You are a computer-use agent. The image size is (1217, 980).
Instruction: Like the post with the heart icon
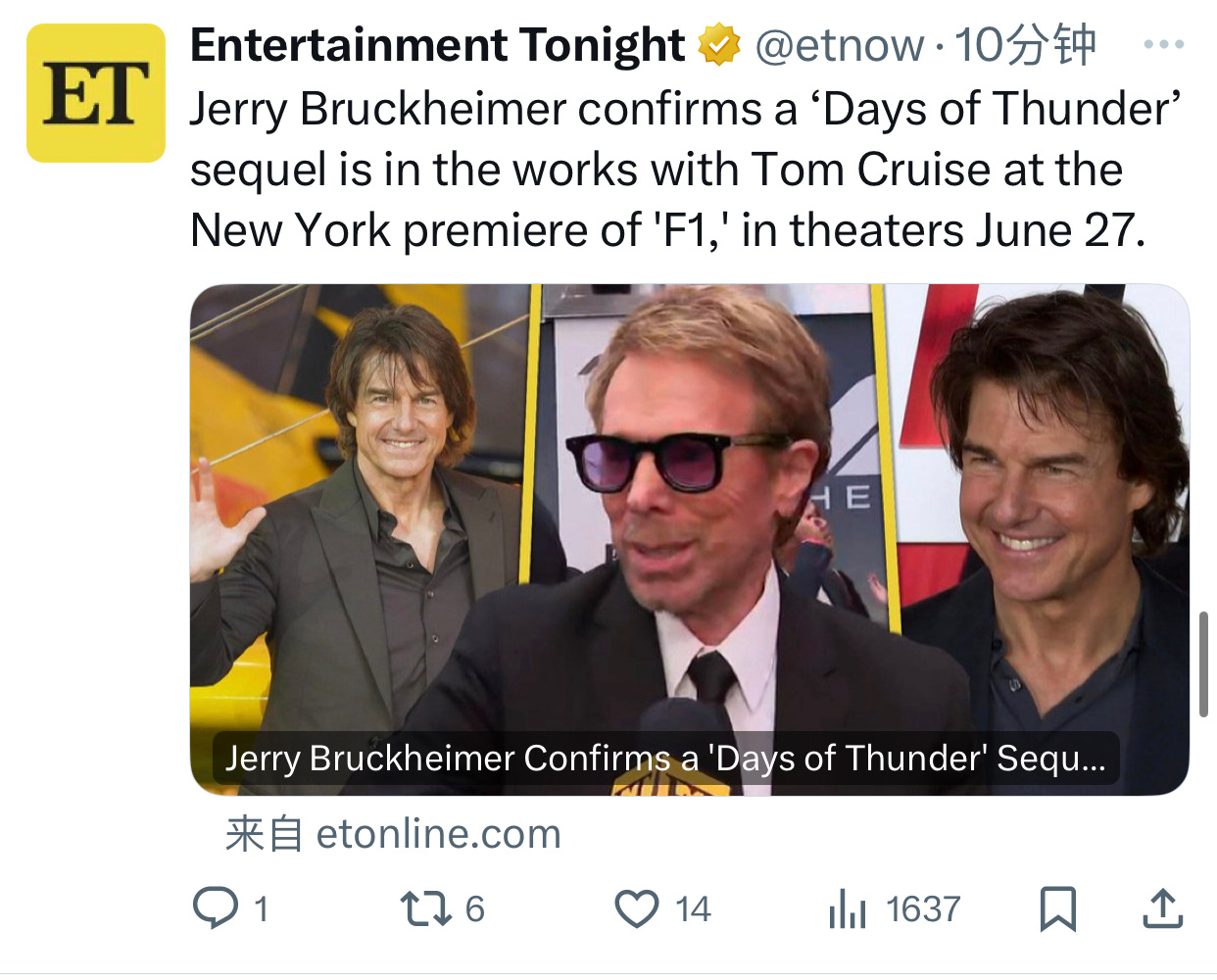coord(637,908)
